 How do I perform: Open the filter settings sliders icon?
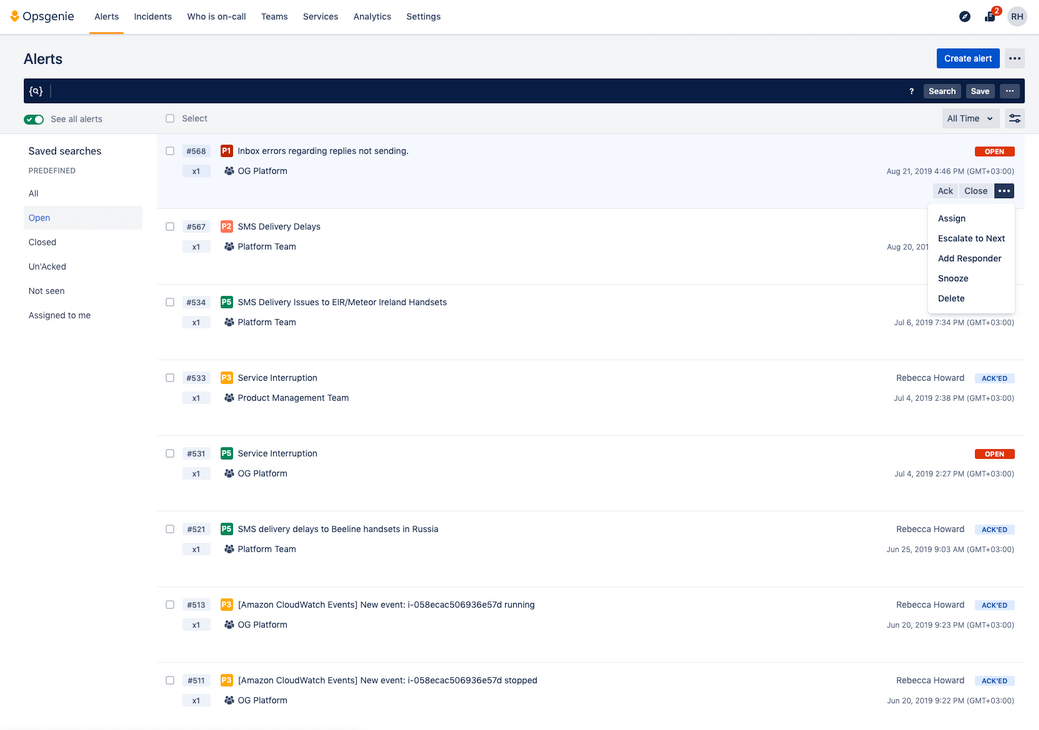point(1014,119)
